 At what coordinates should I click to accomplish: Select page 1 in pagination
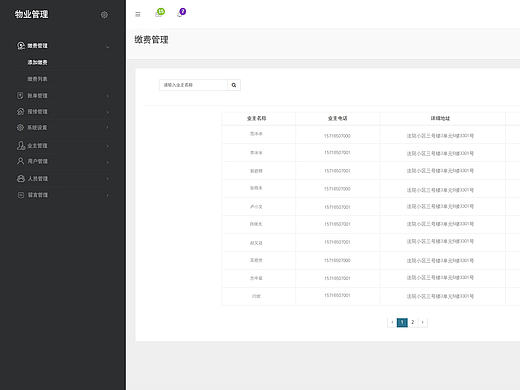coord(402,322)
